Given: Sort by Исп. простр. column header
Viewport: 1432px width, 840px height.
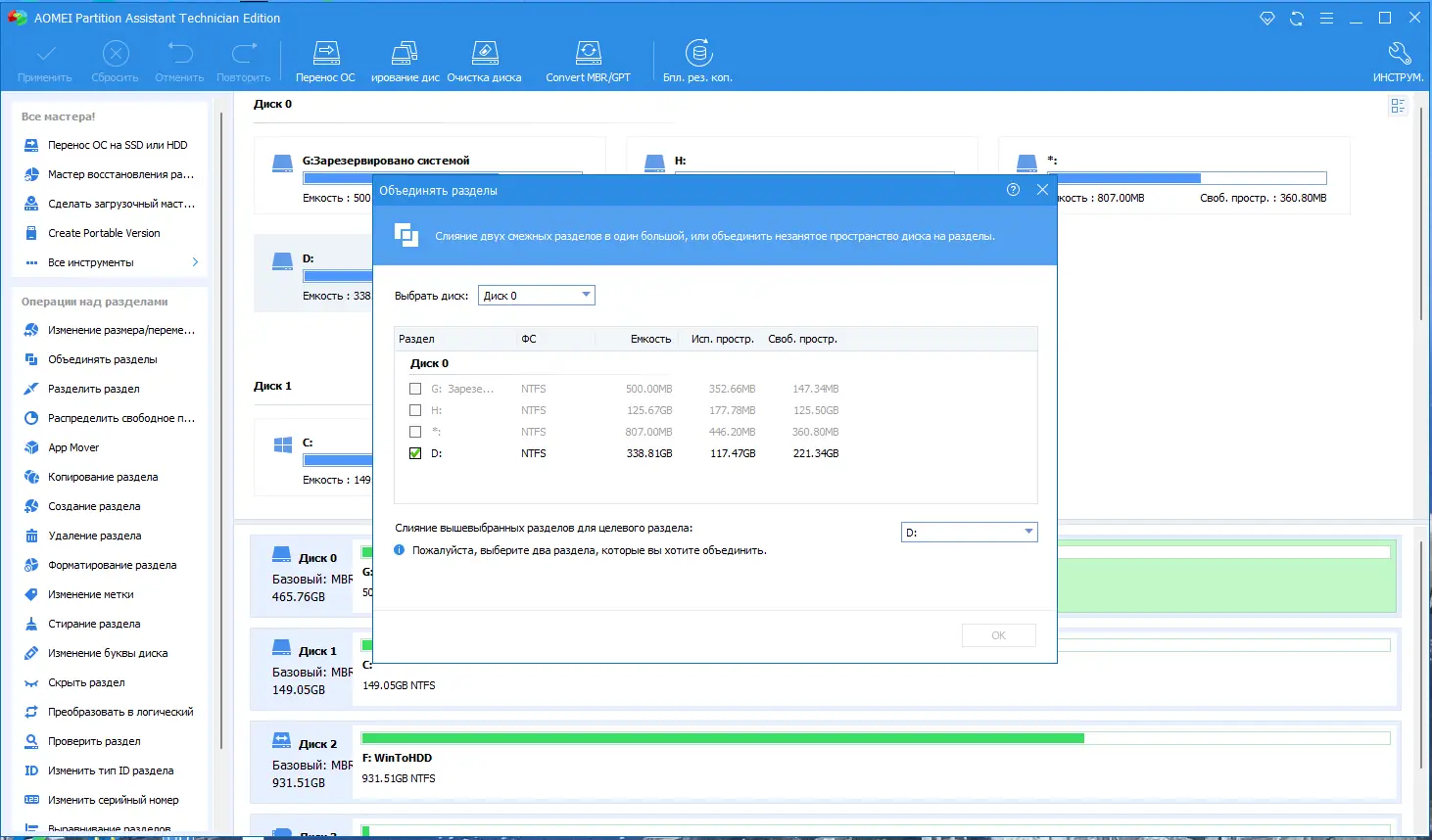Looking at the screenshot, I should (722, 339).
